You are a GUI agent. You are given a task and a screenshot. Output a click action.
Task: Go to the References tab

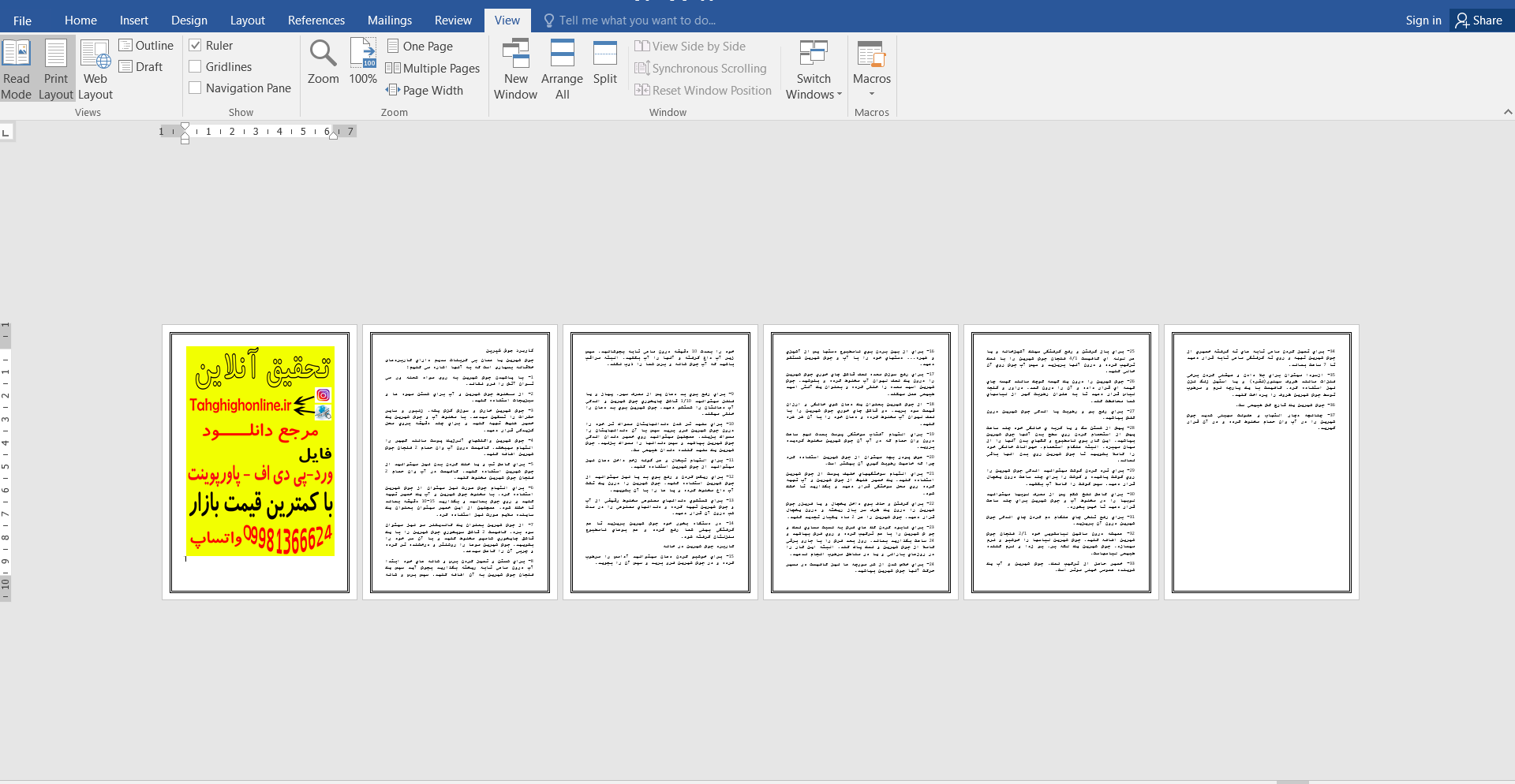click(316, 21)
